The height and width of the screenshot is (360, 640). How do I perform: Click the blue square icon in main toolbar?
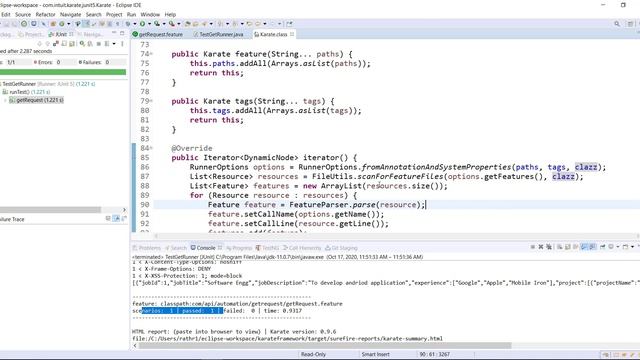pos(34,24)
